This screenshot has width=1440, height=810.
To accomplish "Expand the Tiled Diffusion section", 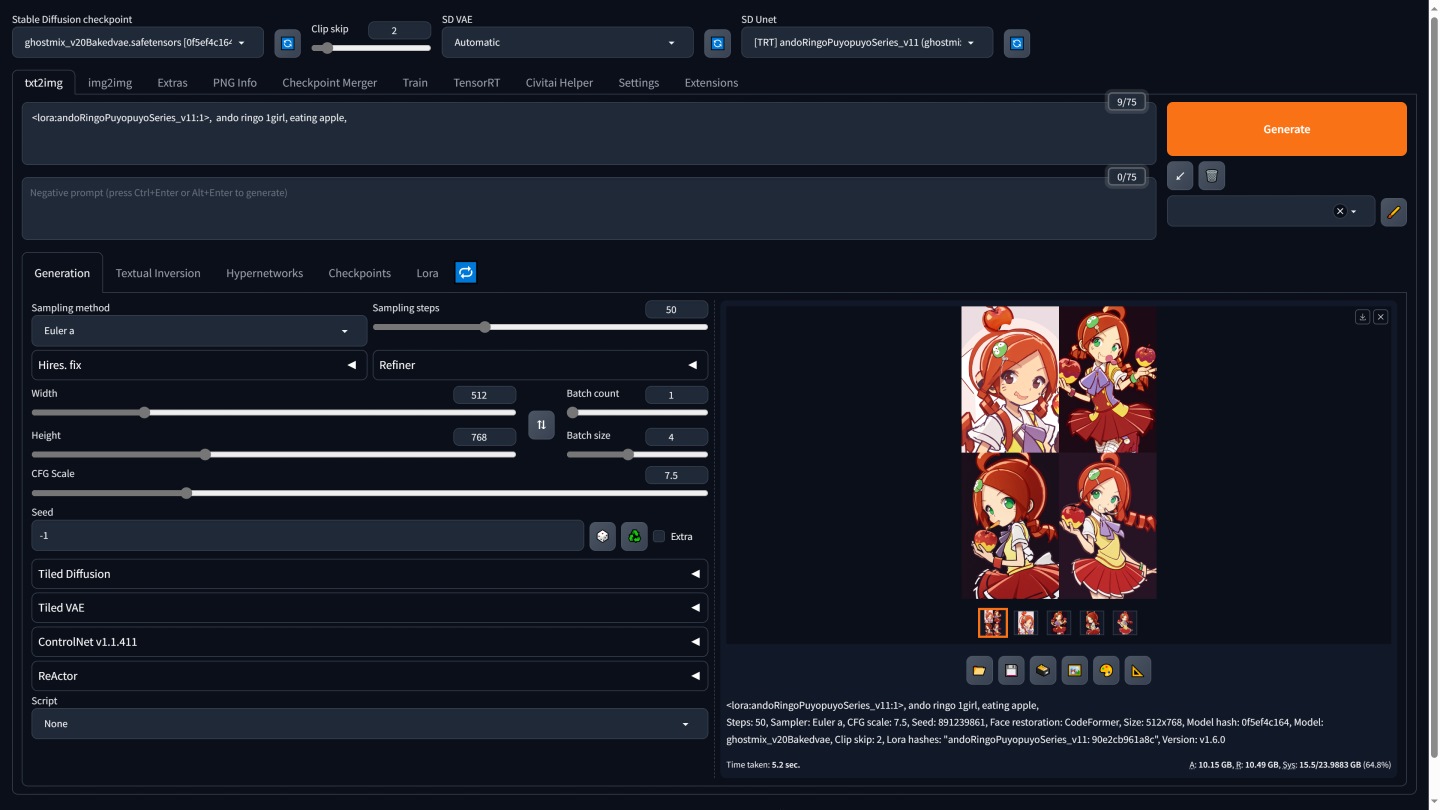I will point(369,574).
